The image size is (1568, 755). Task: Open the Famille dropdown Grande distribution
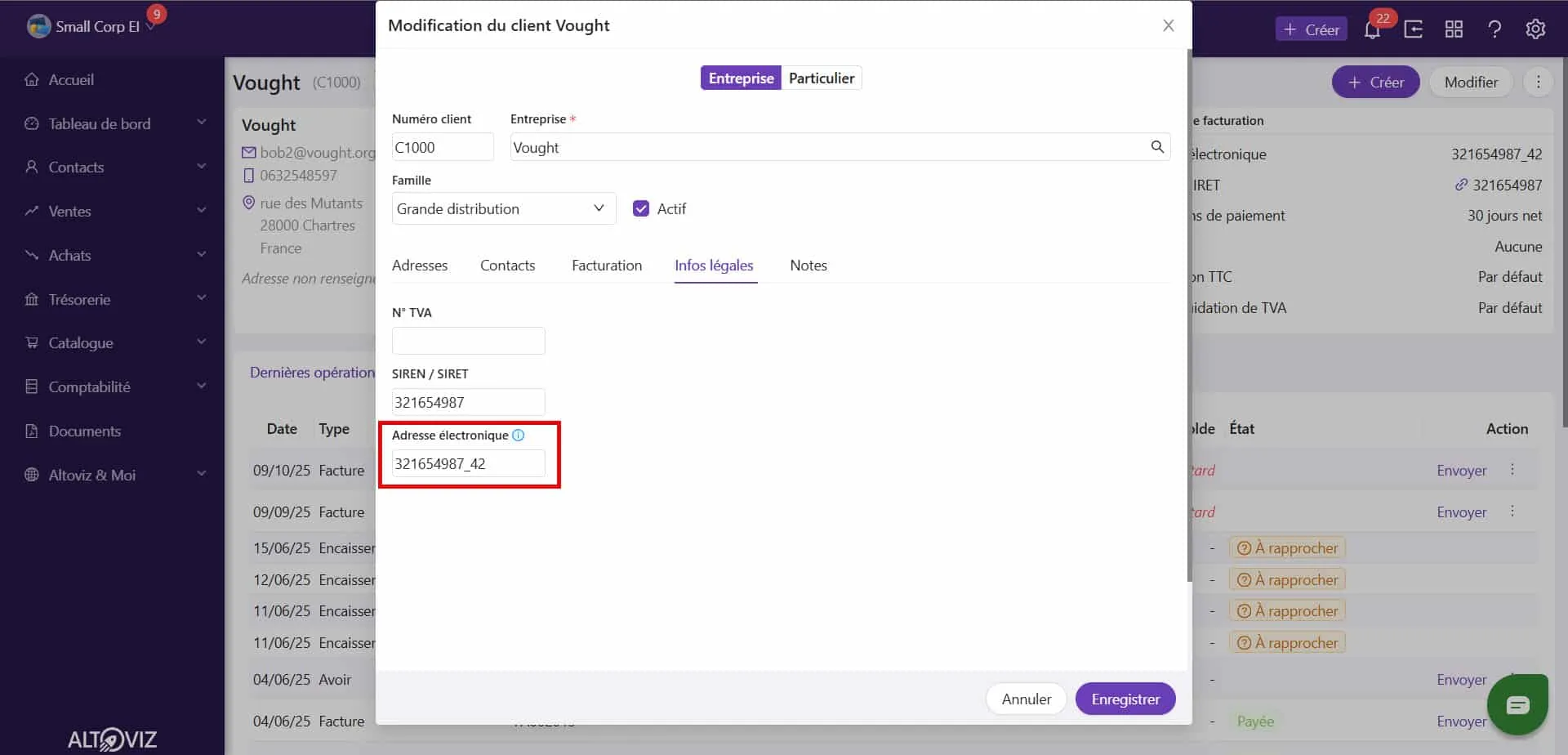504,208
